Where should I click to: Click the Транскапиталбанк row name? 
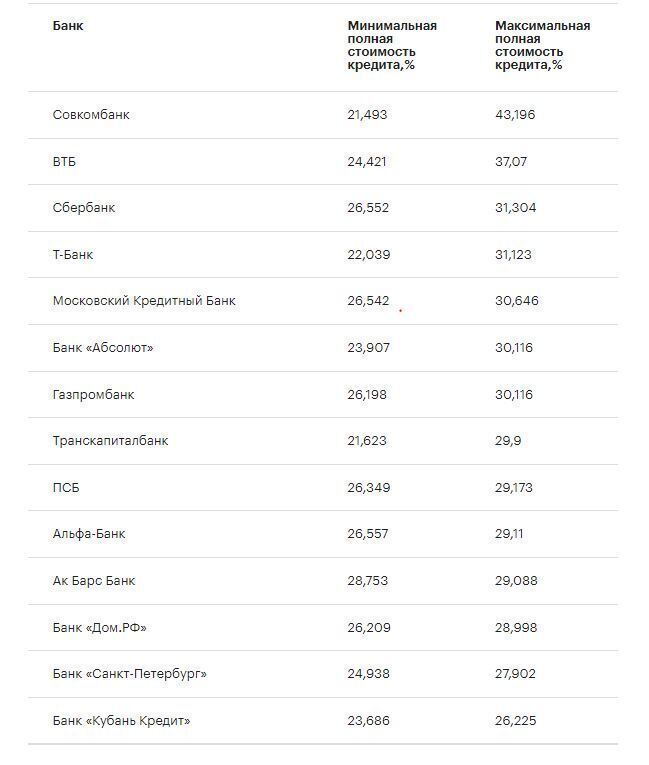click(x=110, y=441)
